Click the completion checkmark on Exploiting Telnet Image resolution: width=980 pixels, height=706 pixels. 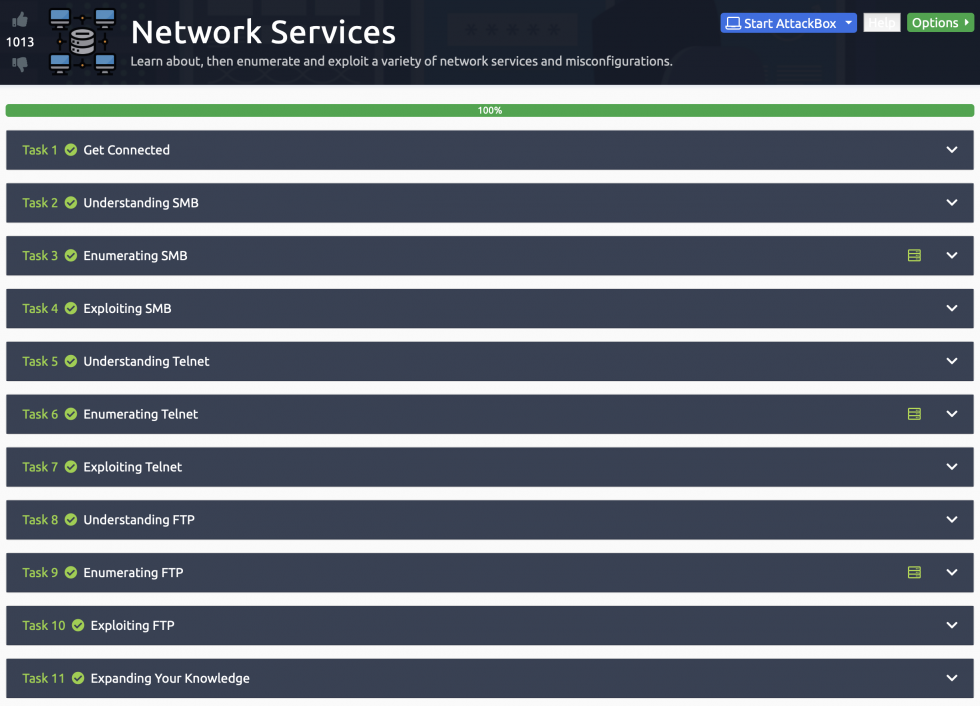(x=70, y=466)
